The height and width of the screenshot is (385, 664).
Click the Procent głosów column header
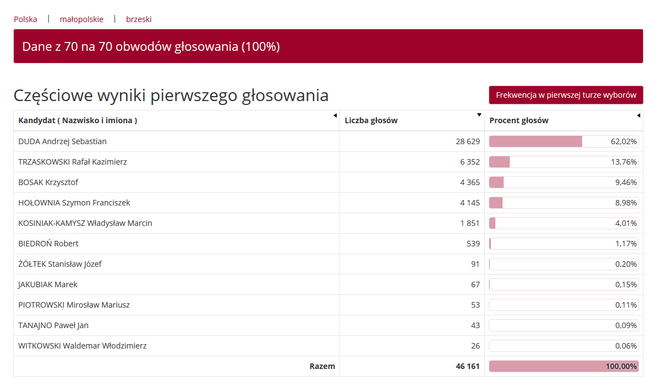tap(519, 120)
